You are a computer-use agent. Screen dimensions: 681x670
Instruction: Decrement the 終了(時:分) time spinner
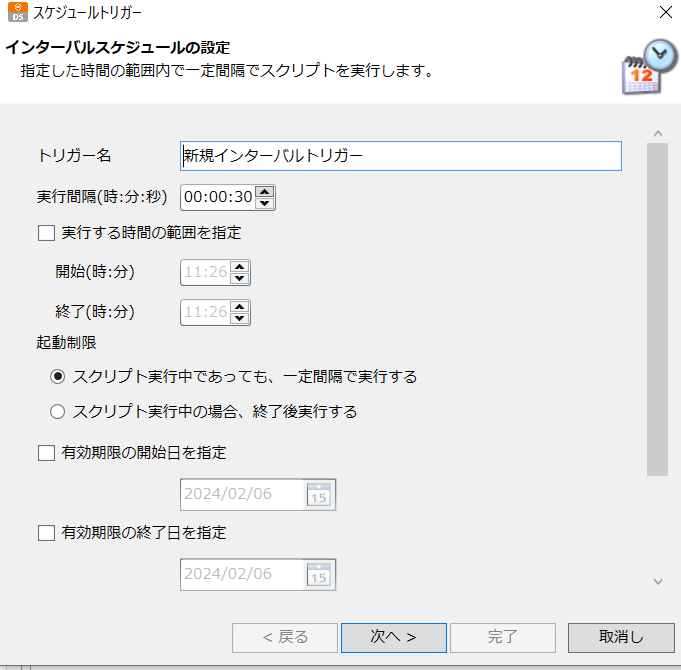240,318
